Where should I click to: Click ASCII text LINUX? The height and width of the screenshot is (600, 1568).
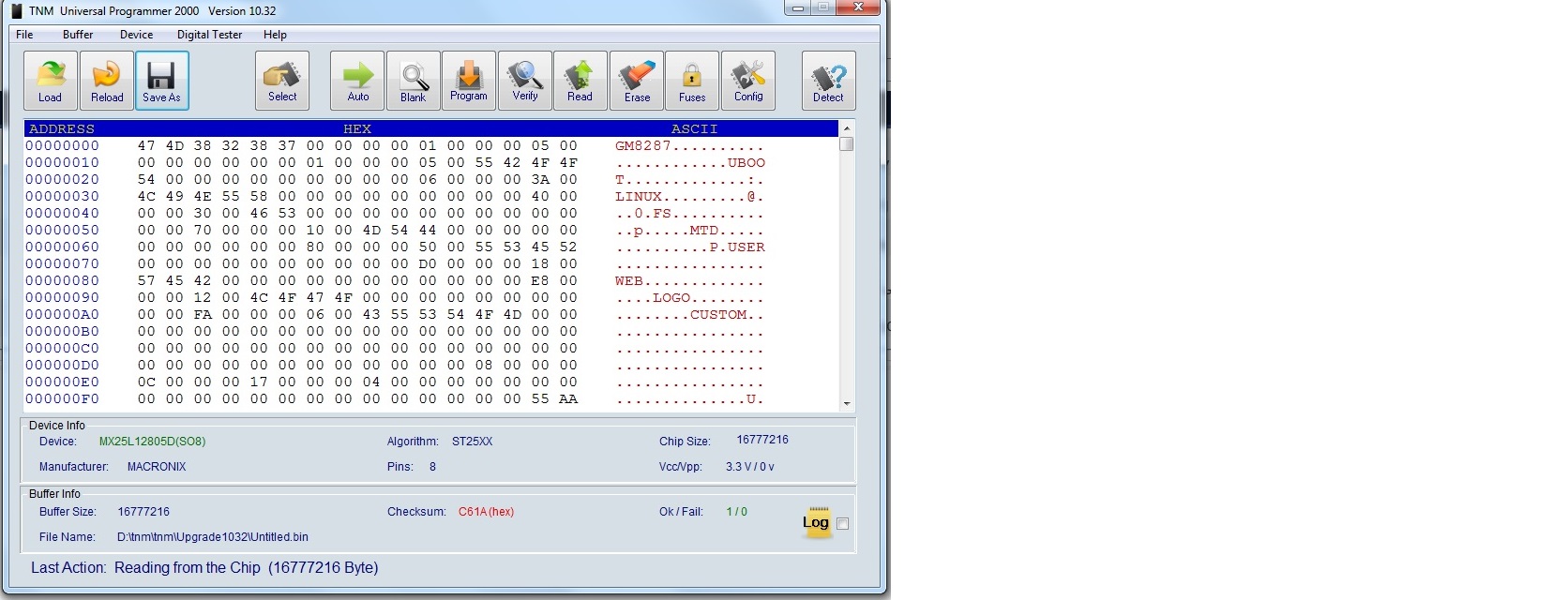pyautogui.click(x=639, y=196)
